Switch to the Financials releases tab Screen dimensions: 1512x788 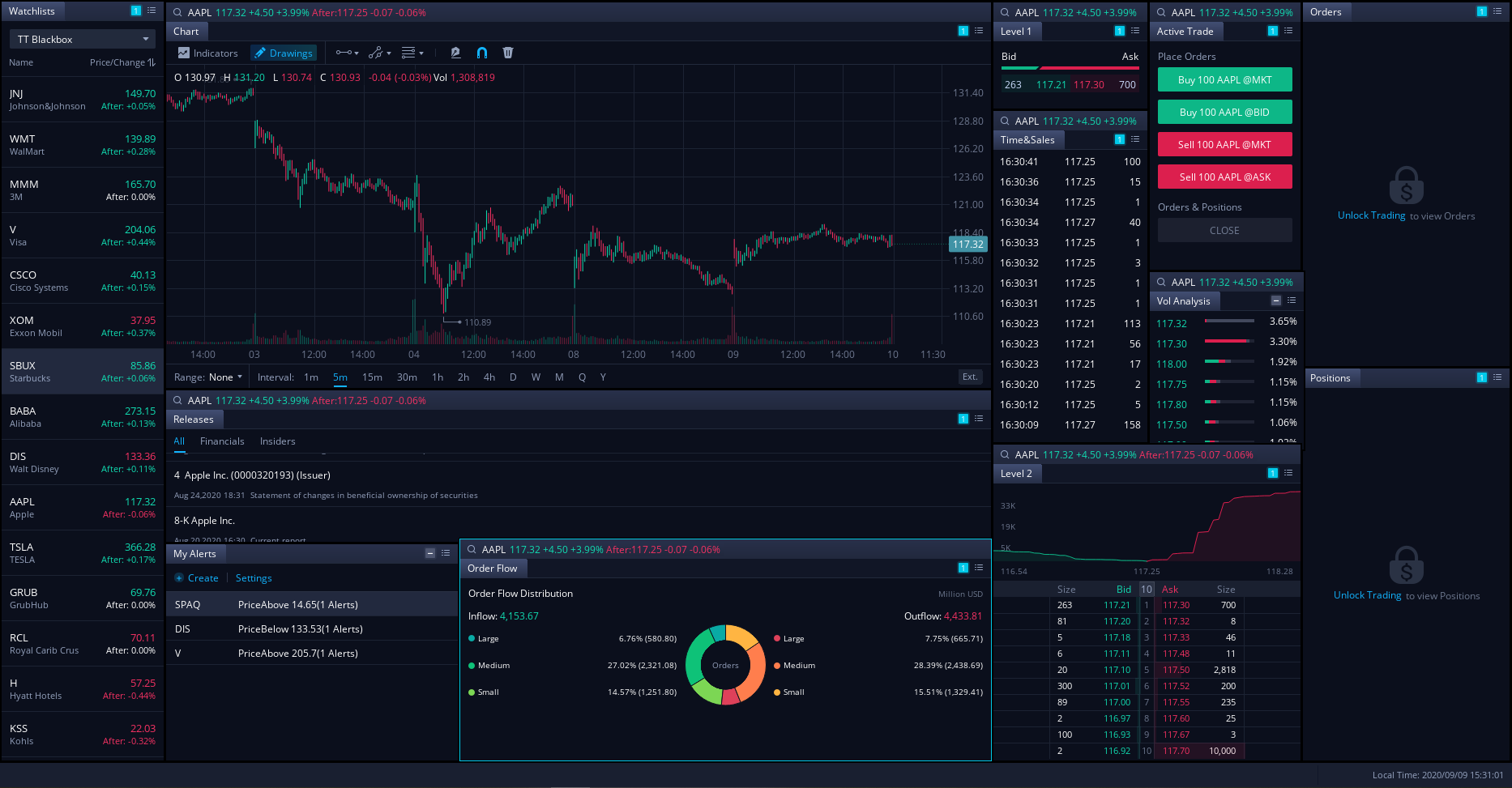tap(222, 441)
